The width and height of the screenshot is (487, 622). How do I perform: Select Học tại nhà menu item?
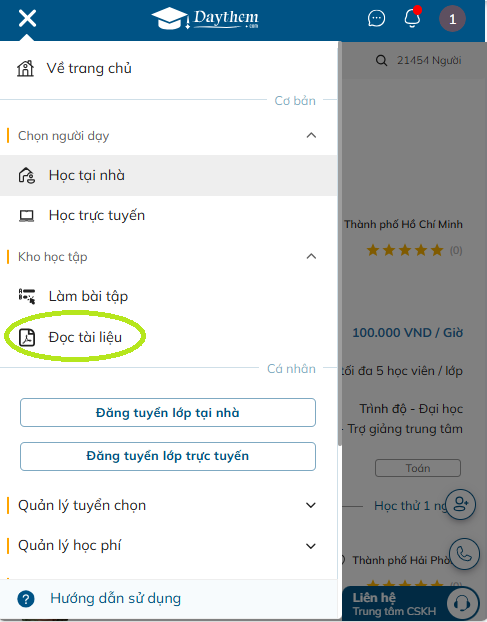[x=169, y=175]
